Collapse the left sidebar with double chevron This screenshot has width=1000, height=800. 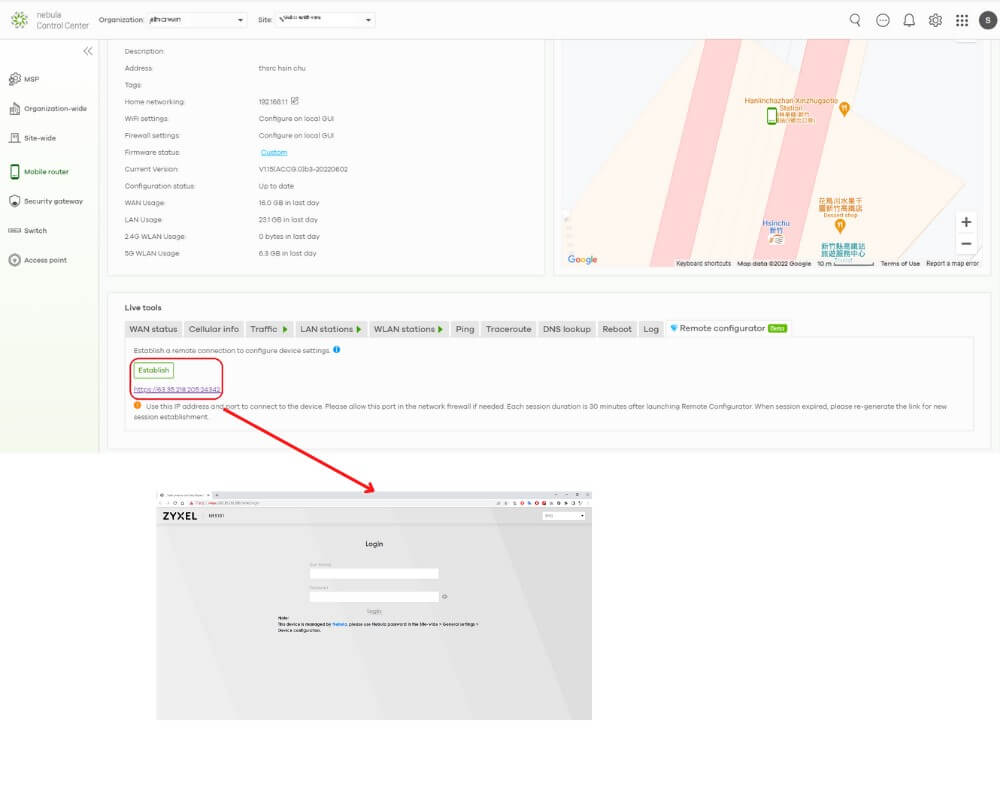point(88,51)
